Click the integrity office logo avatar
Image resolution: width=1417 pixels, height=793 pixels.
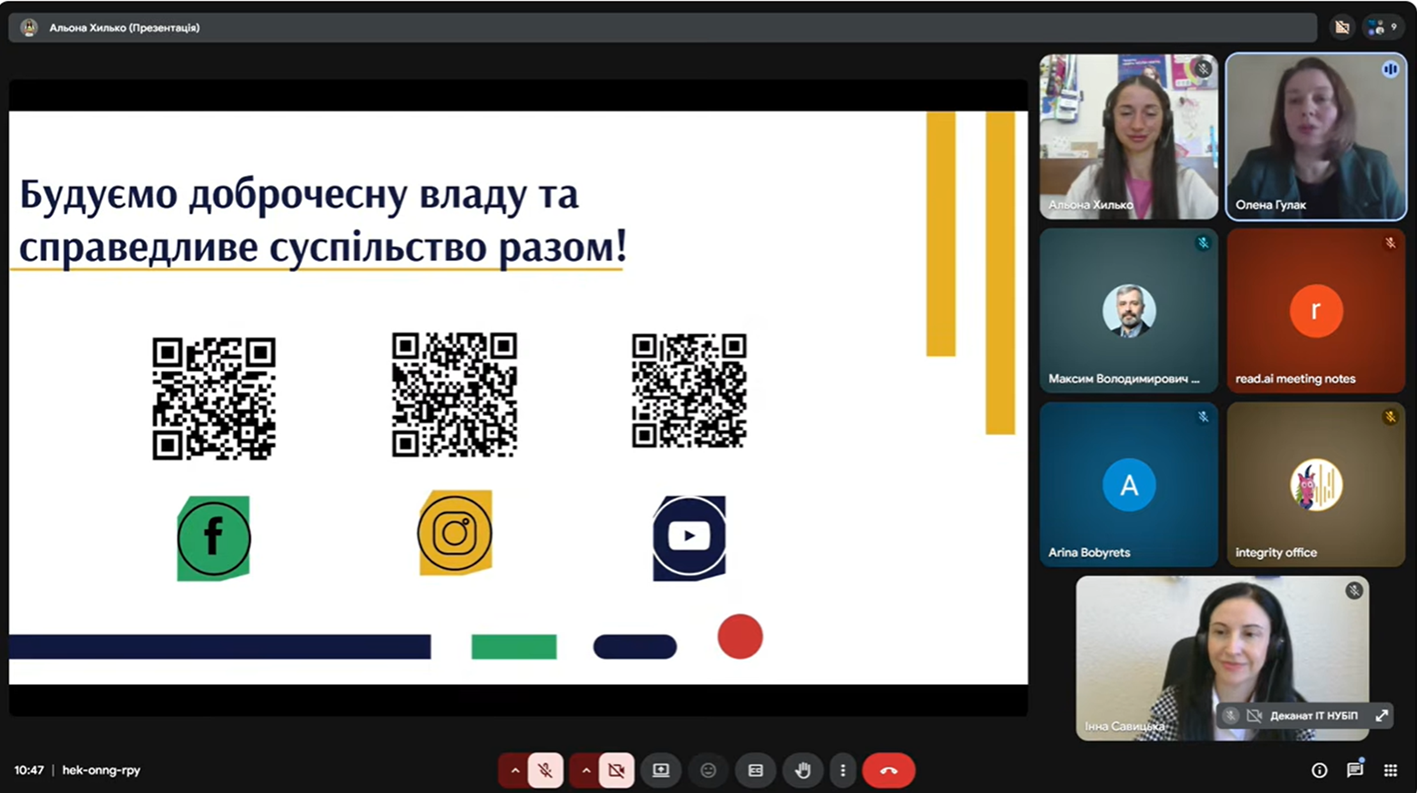(x=1316, y=485)
